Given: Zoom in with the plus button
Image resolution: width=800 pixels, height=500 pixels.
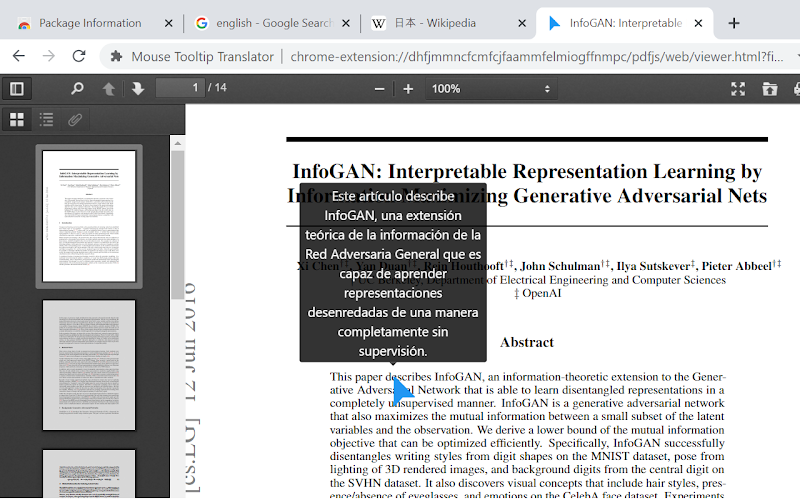Looking at the screenshot, I should (408, 89).
